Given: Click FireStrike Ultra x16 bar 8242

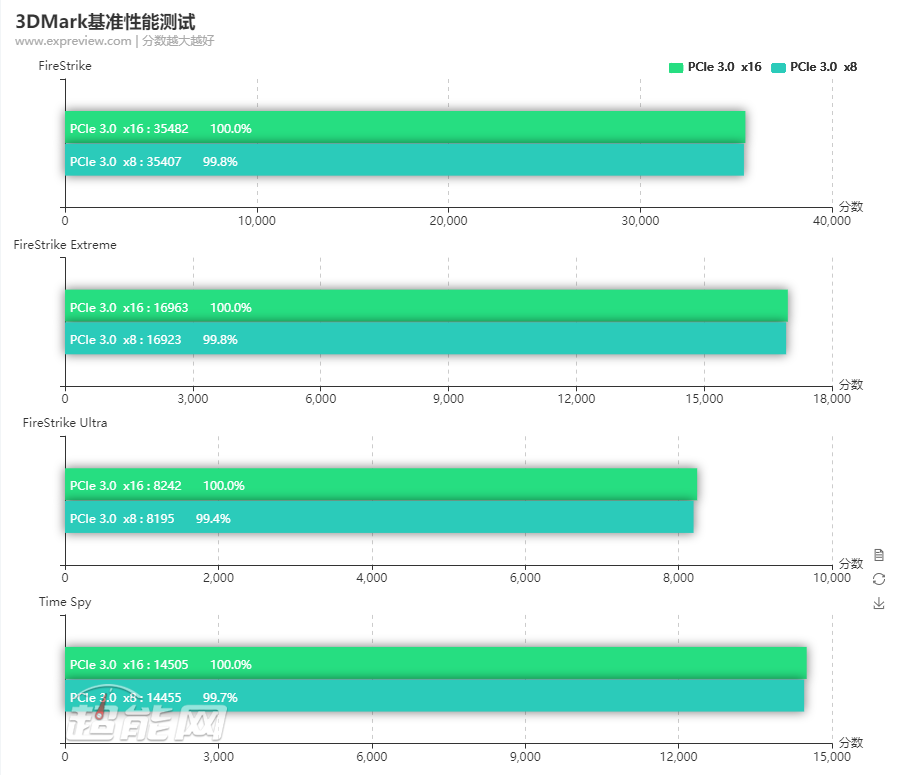Looking at the screenshot, I should click(x=381, y=485).
